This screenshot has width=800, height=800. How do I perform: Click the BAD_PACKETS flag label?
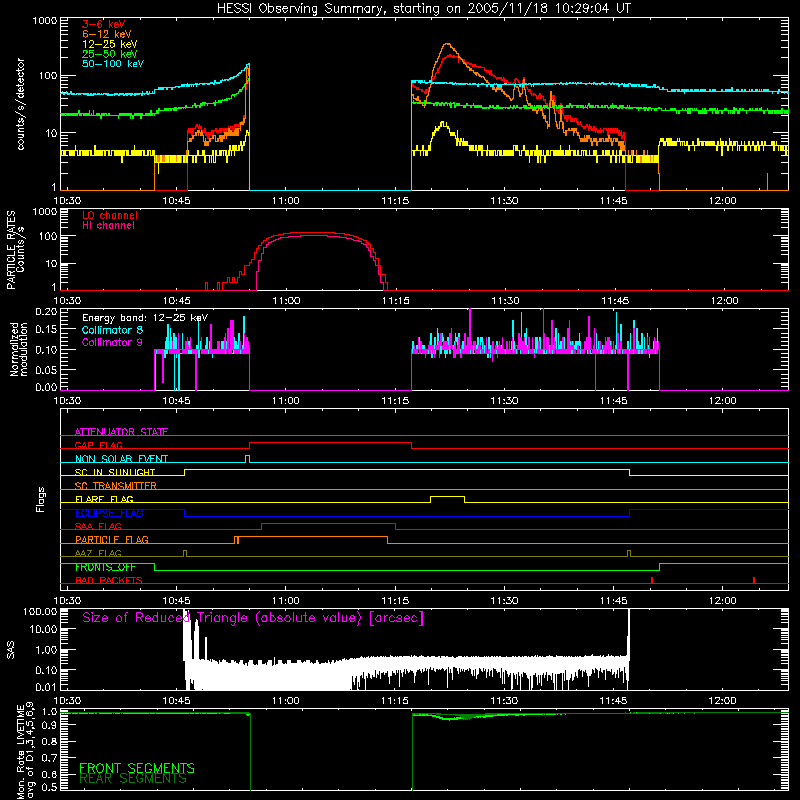109,580
